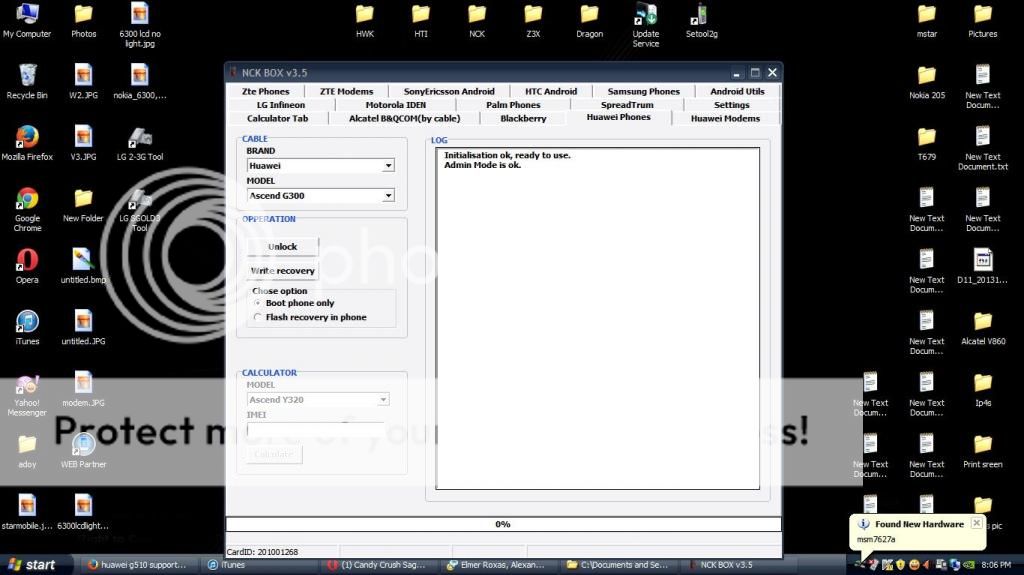Launch Opera from the desktop

pos(27,260)
